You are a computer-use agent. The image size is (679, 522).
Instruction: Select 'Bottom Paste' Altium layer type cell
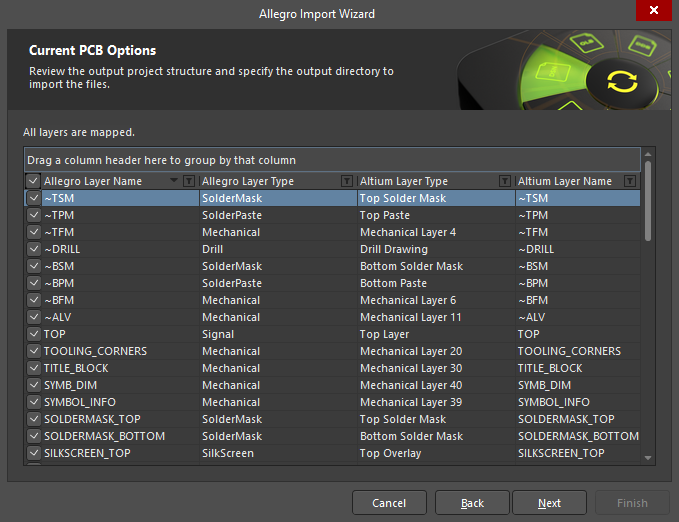436,283
